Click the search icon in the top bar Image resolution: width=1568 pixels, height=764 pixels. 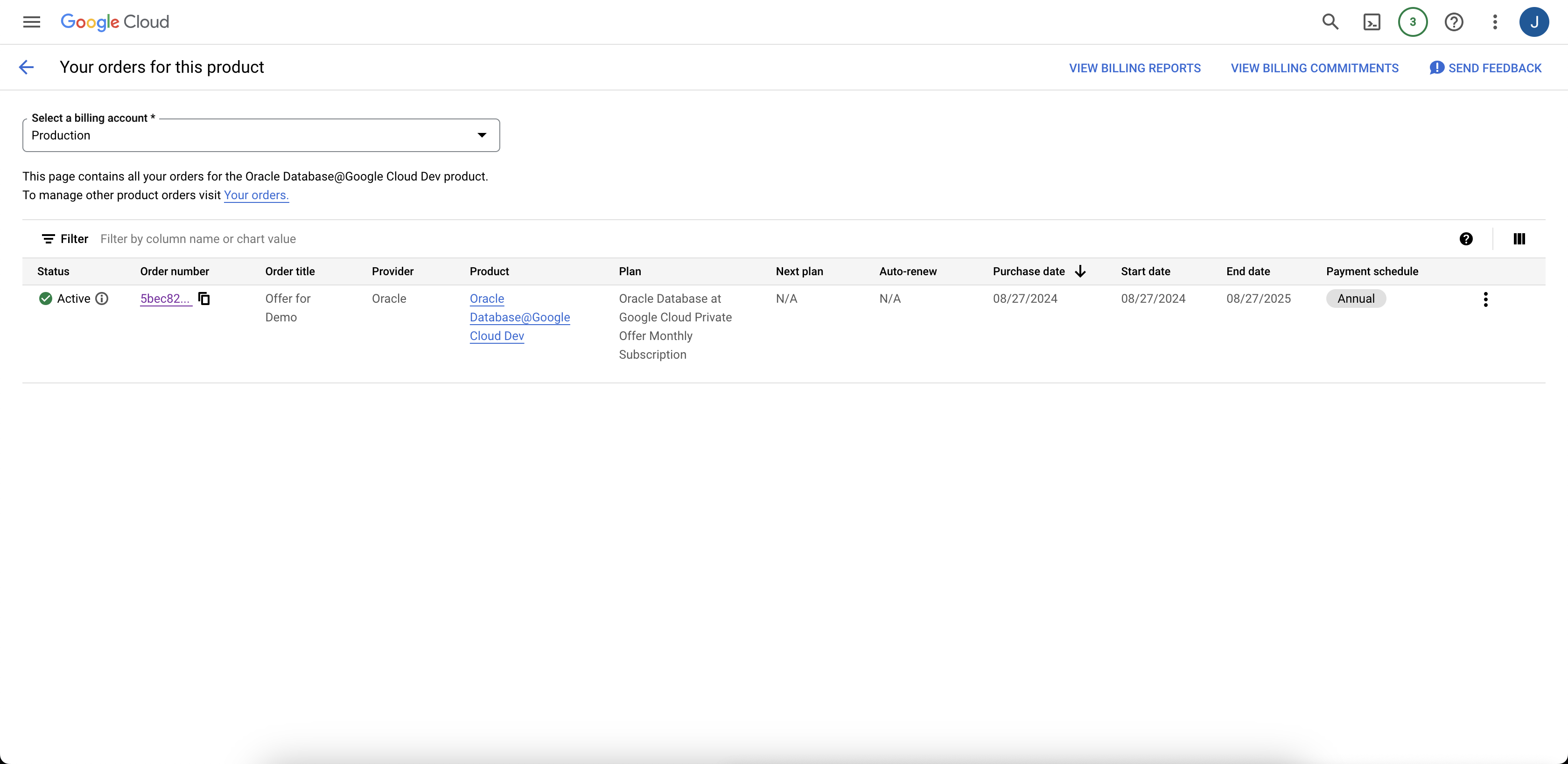tap(1330, 22)
